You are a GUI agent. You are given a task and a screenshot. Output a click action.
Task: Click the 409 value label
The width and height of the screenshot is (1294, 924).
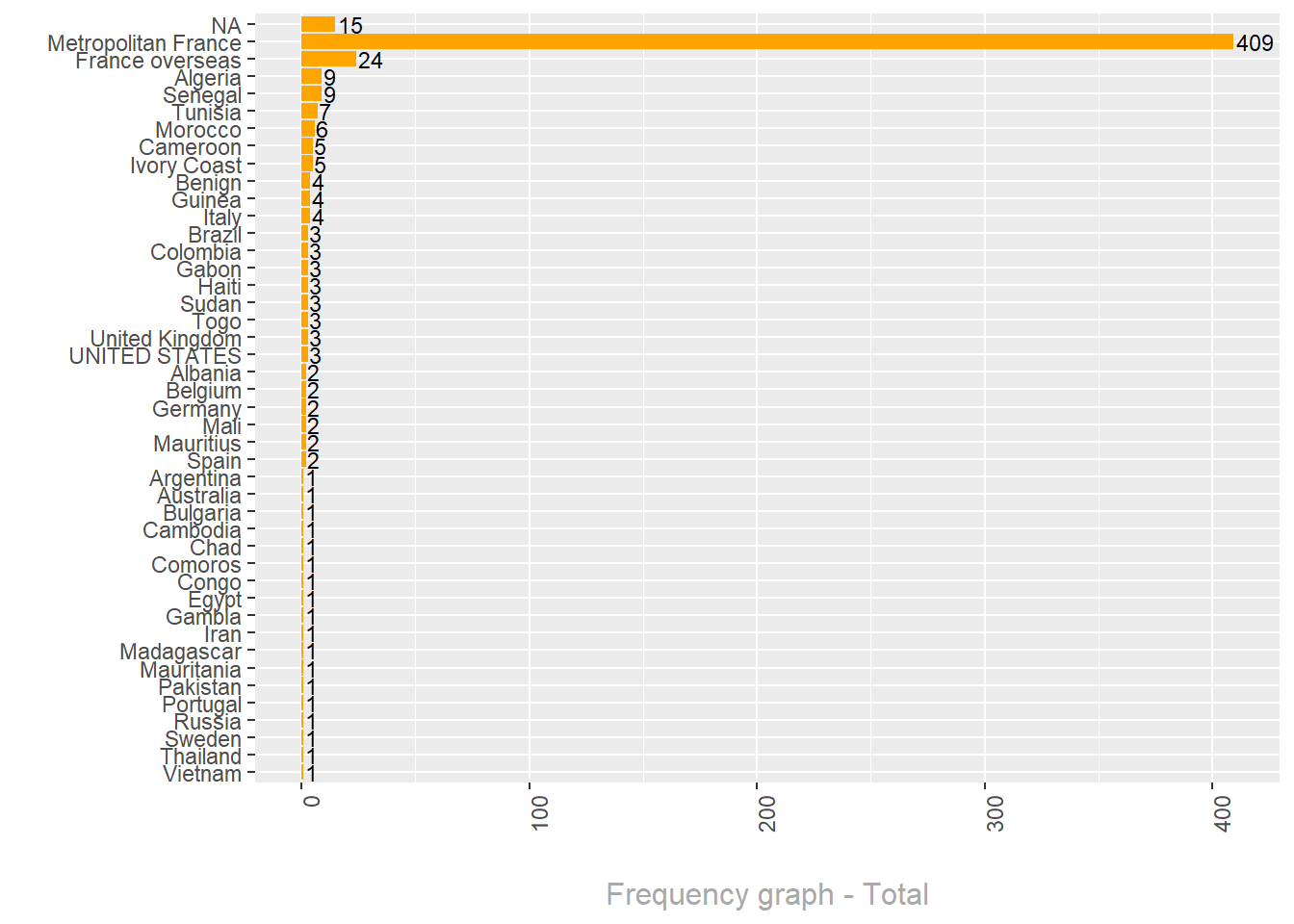pos(1255,43)
